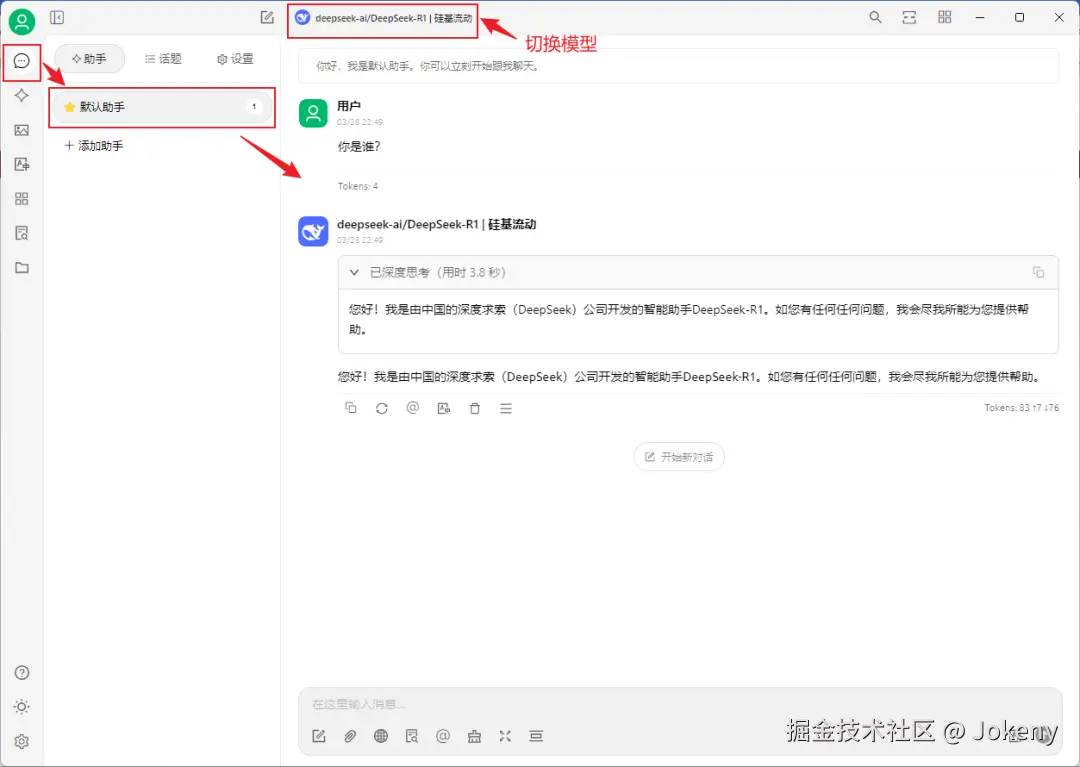Click new topic icon in input toolbar

tap(319, 736)
